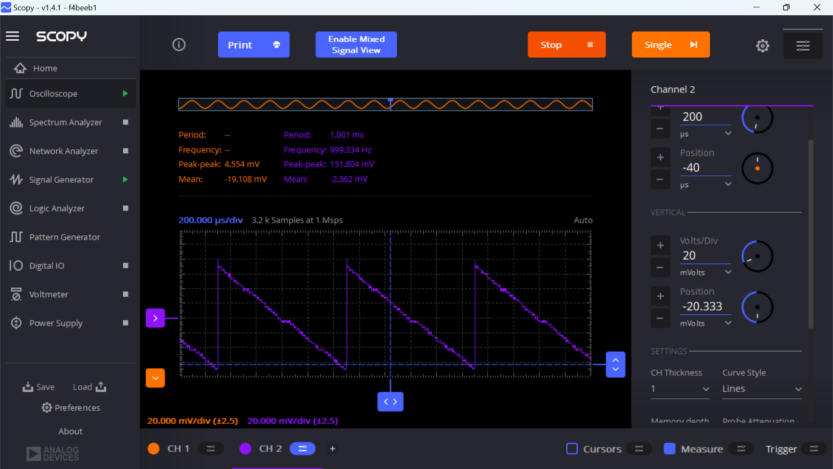This screenshot has width=833, height=469.
Task: Click the orange CH1 offset handle
Action: pos(155,378)
